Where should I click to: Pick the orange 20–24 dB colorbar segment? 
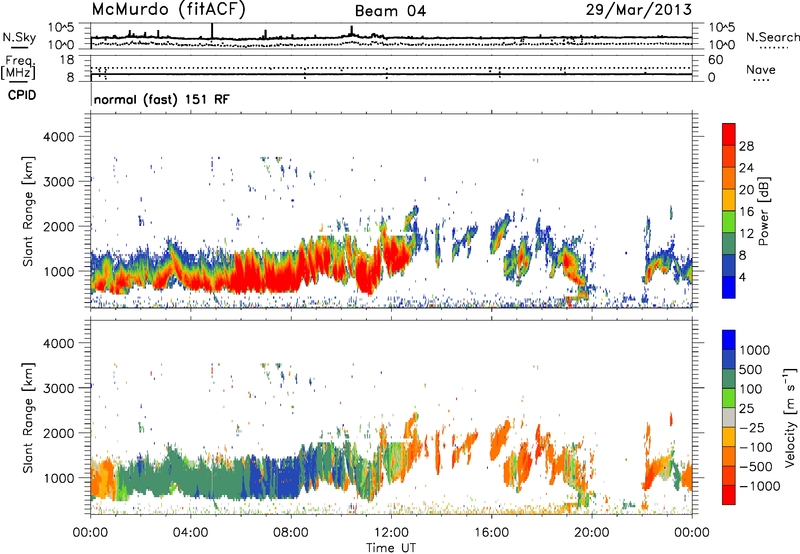coord(729,178)
